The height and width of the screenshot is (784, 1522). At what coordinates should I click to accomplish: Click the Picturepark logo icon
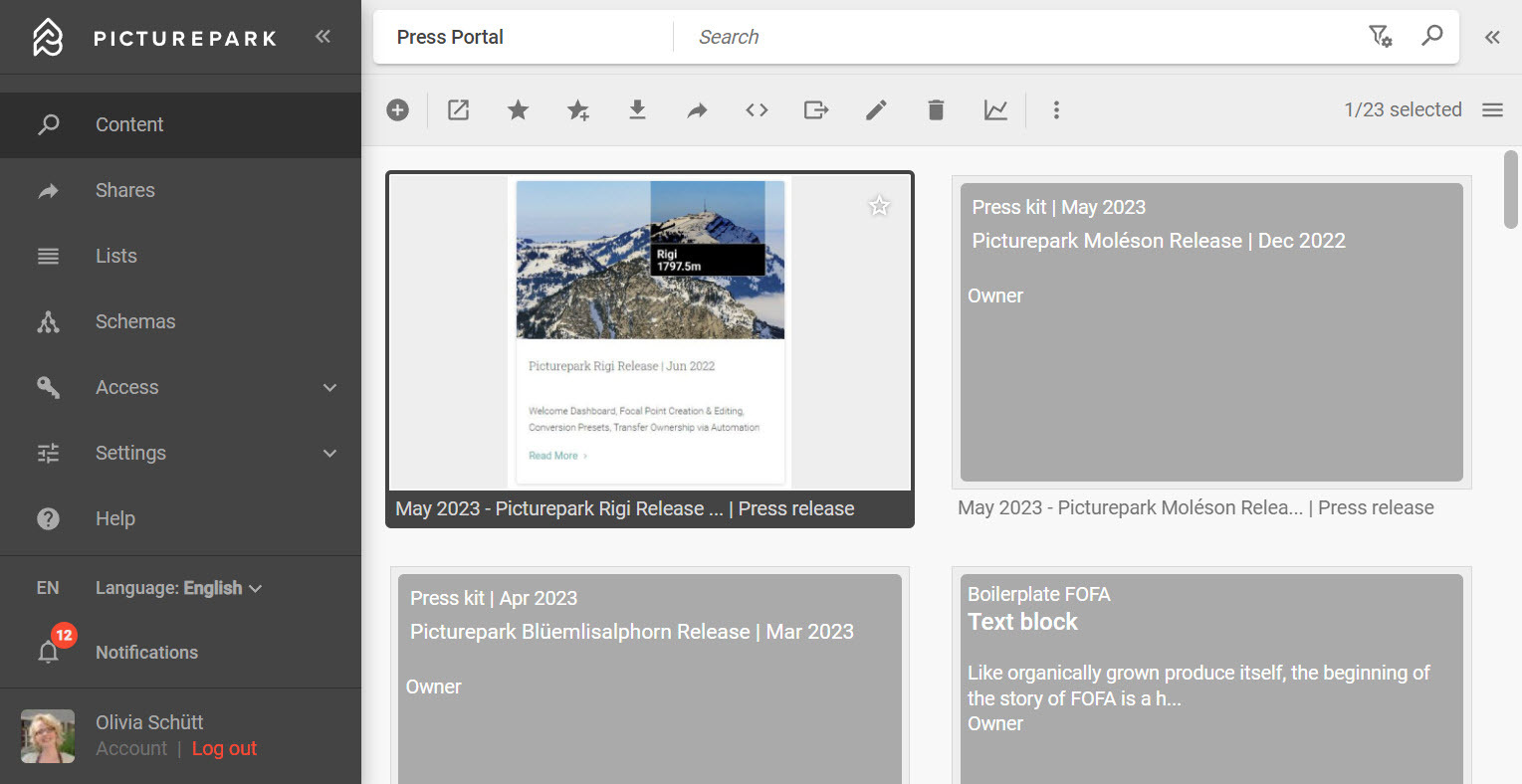pyautogui.click(x=48, y=37)
